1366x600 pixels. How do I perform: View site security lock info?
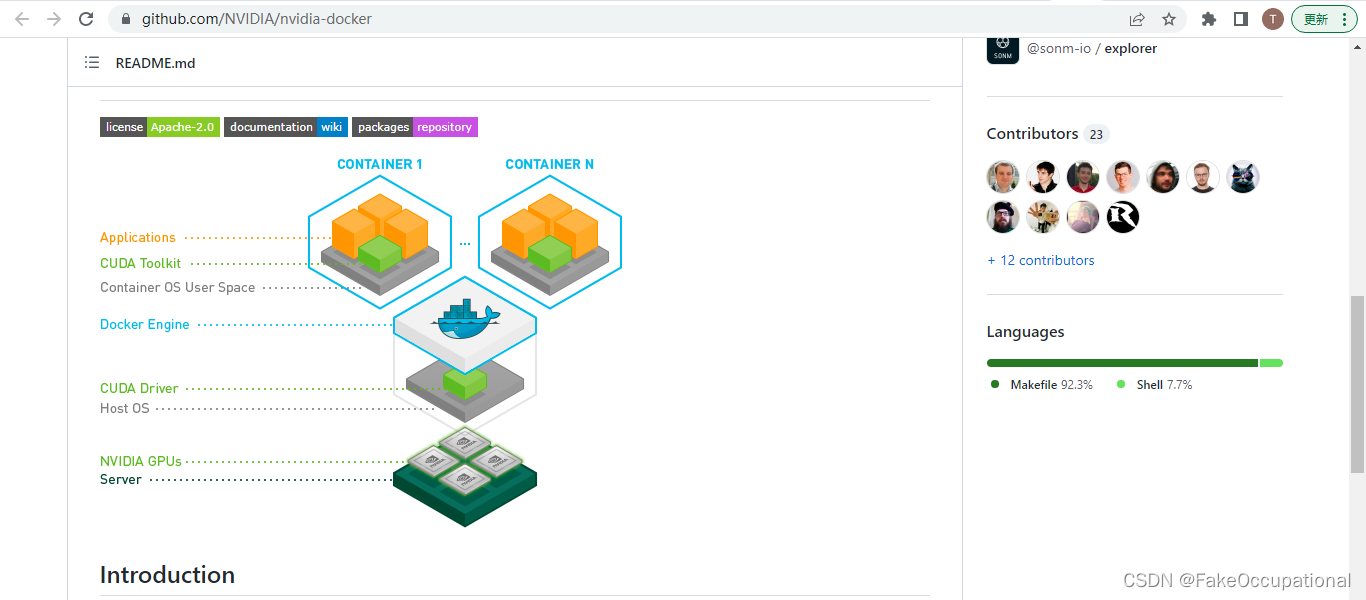[x=126, y=19]
